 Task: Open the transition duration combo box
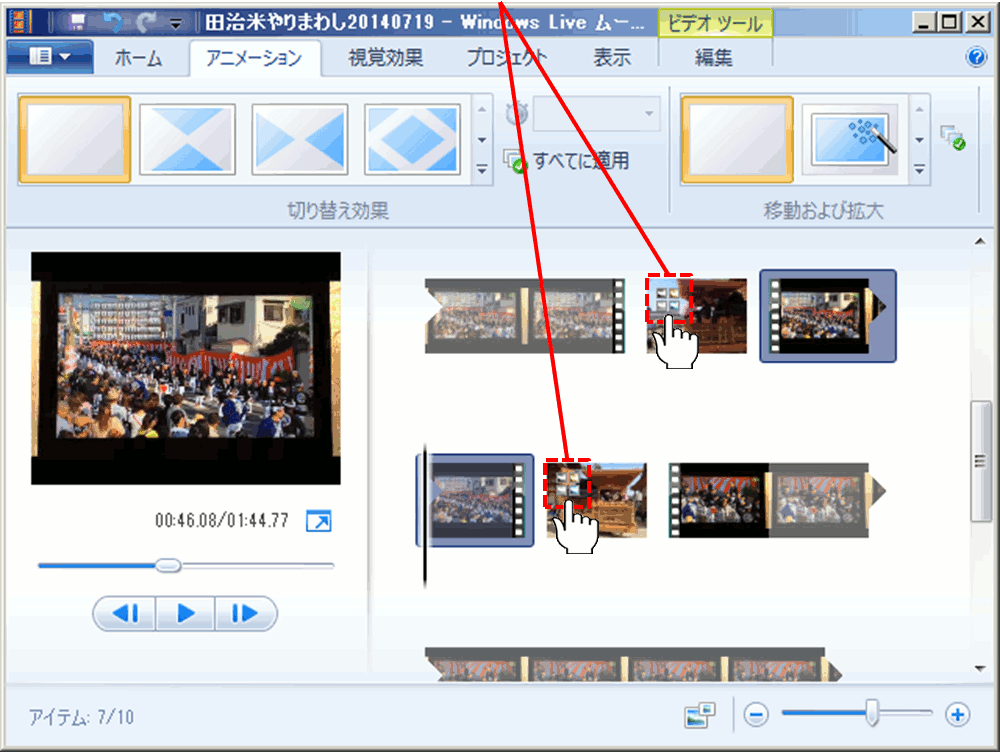pyautogui.click(x=597, y=114)
